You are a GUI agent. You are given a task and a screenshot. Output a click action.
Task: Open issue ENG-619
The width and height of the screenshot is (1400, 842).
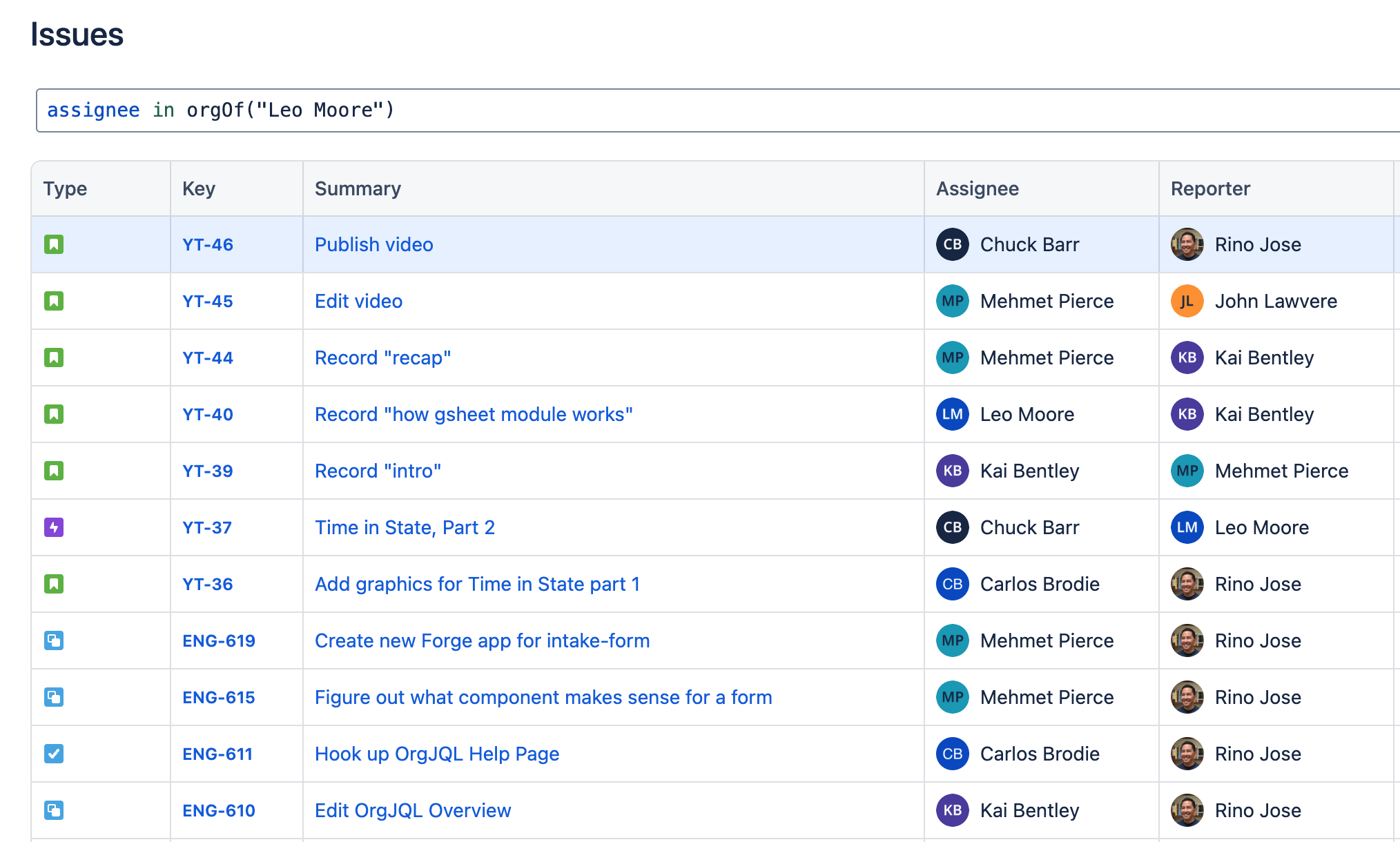coord(218,640)
